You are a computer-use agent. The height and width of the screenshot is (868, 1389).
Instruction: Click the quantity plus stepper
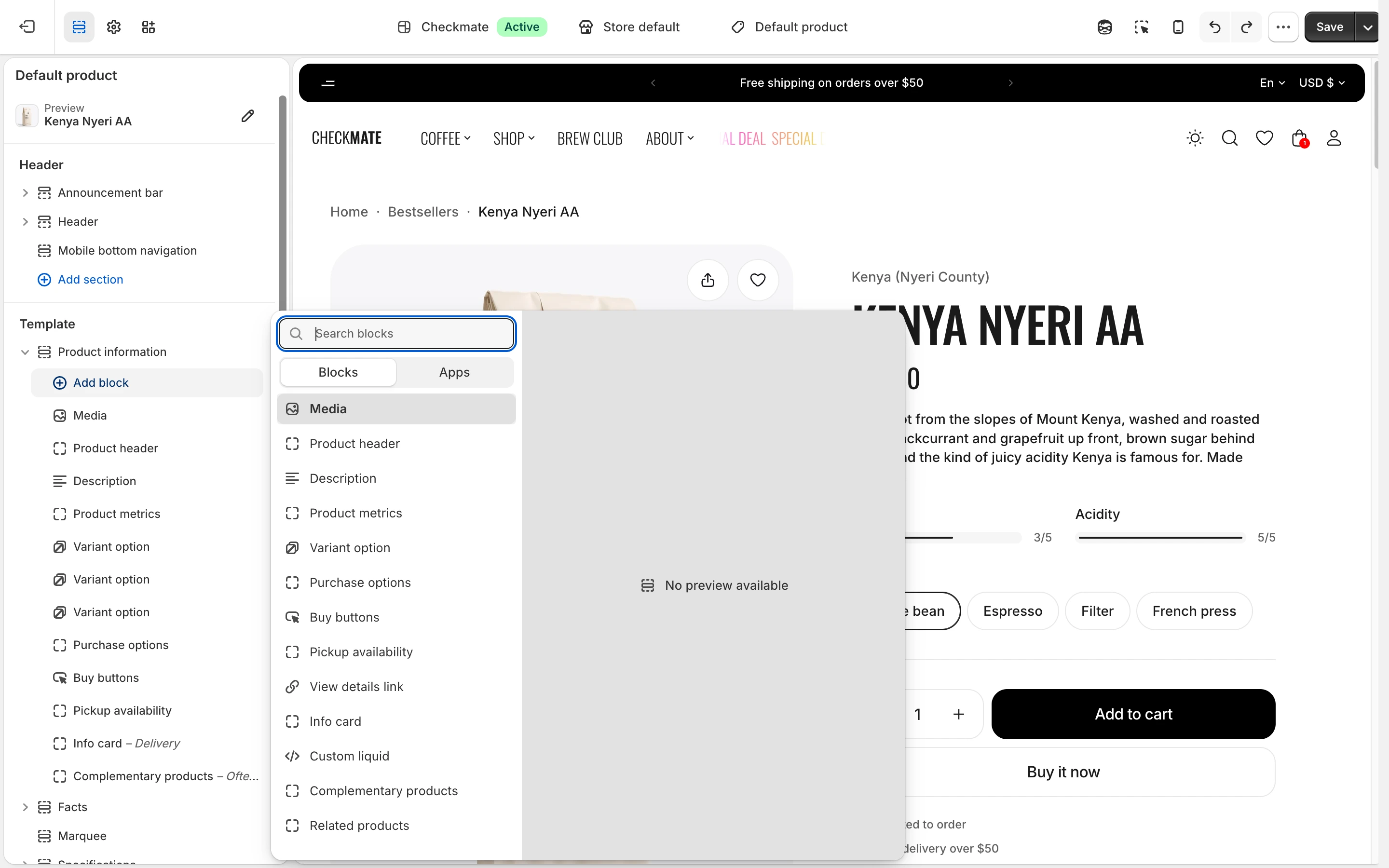958,714
